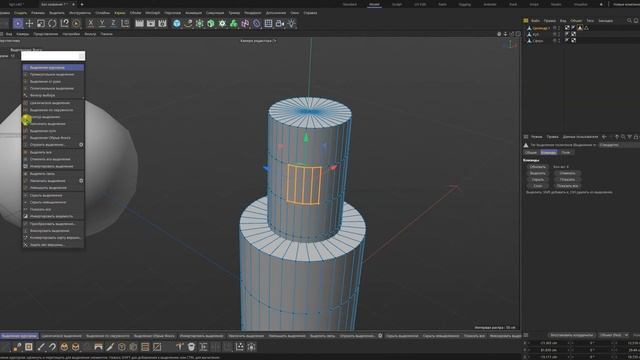This screenshot has height=360, width=640.
Task: Click the back arrow in Attribute Manager
Action: [604, 137]
